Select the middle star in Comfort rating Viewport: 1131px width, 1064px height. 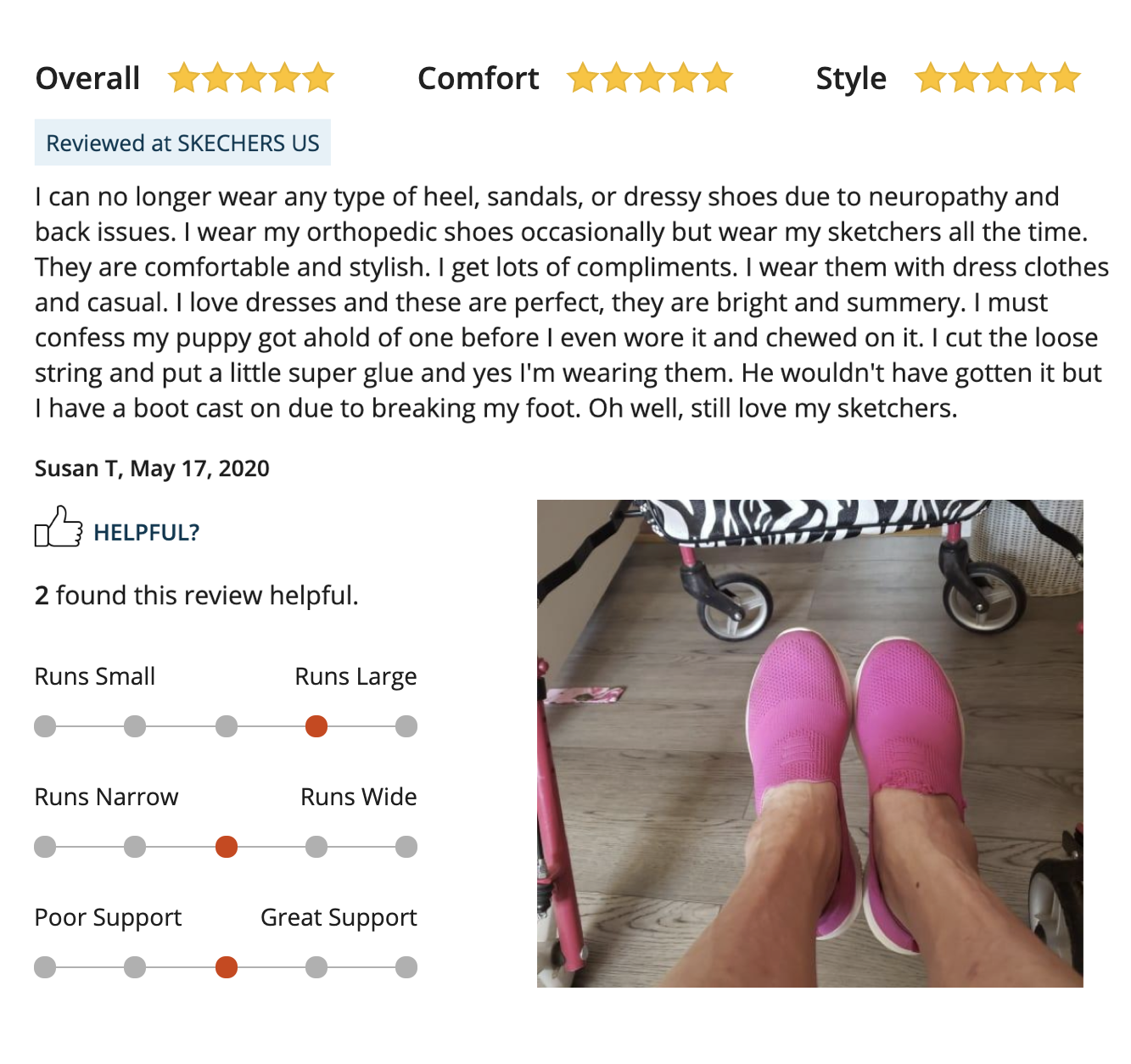pyautogui.click(x=649, y=78)
